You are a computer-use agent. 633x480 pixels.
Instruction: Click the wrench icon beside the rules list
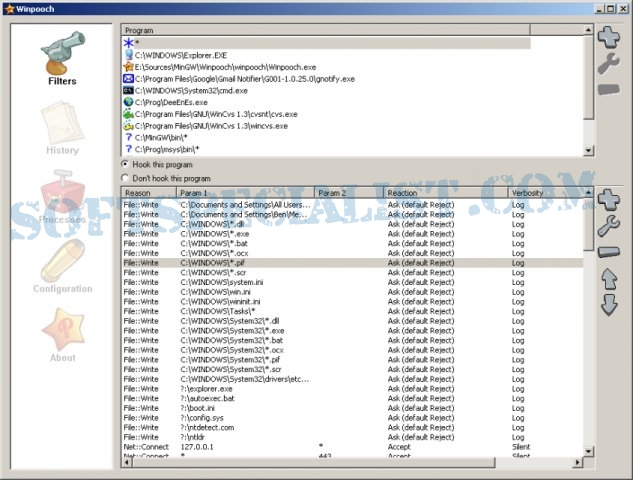609,226
